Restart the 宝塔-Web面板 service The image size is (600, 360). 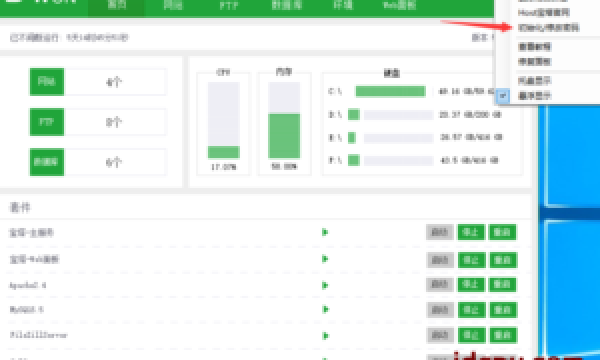[x=502, y=260]
